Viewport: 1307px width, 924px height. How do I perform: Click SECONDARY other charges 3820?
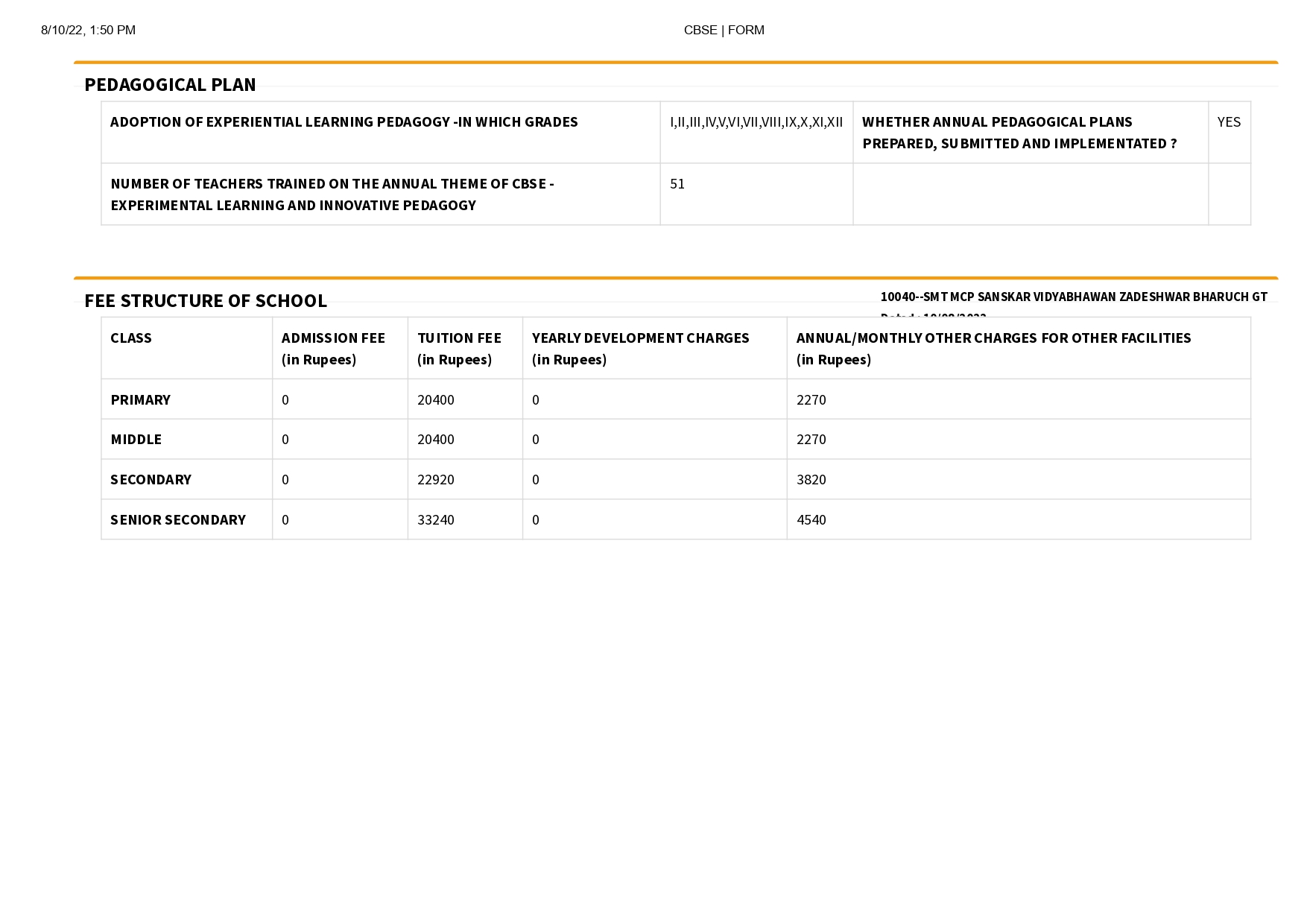click(x=811, y=480)
